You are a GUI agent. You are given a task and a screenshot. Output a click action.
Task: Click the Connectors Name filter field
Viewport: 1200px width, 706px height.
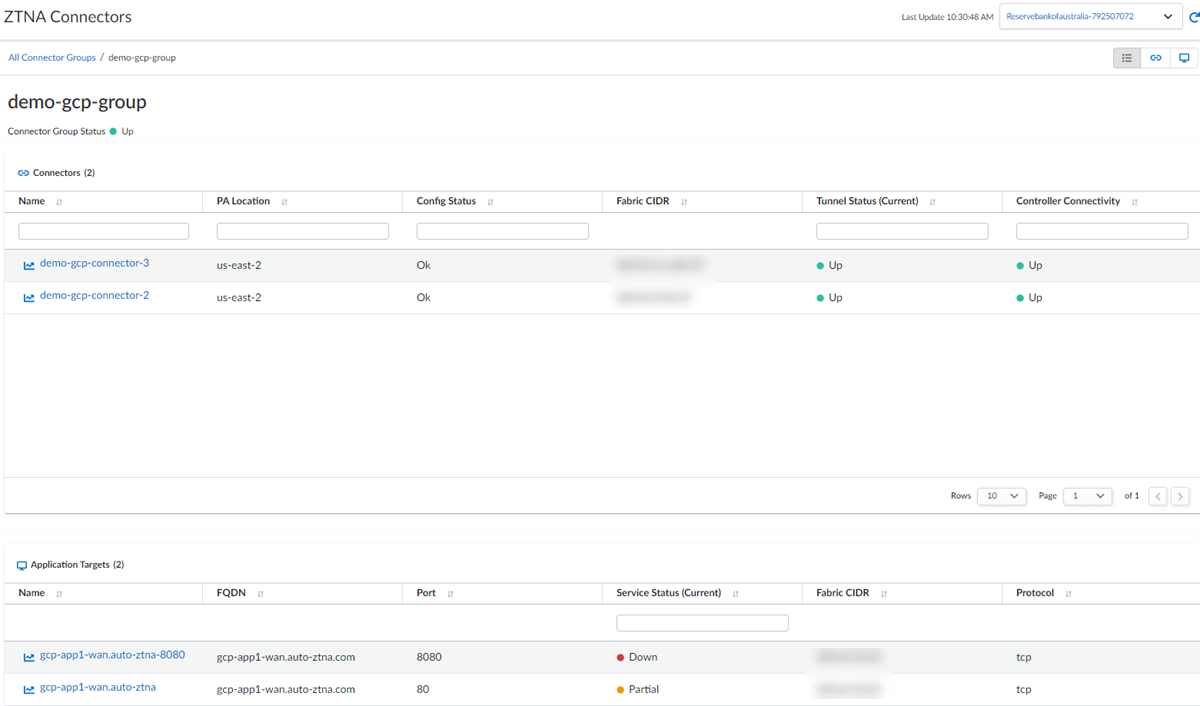pyautogui.click(x=104, y=231)
